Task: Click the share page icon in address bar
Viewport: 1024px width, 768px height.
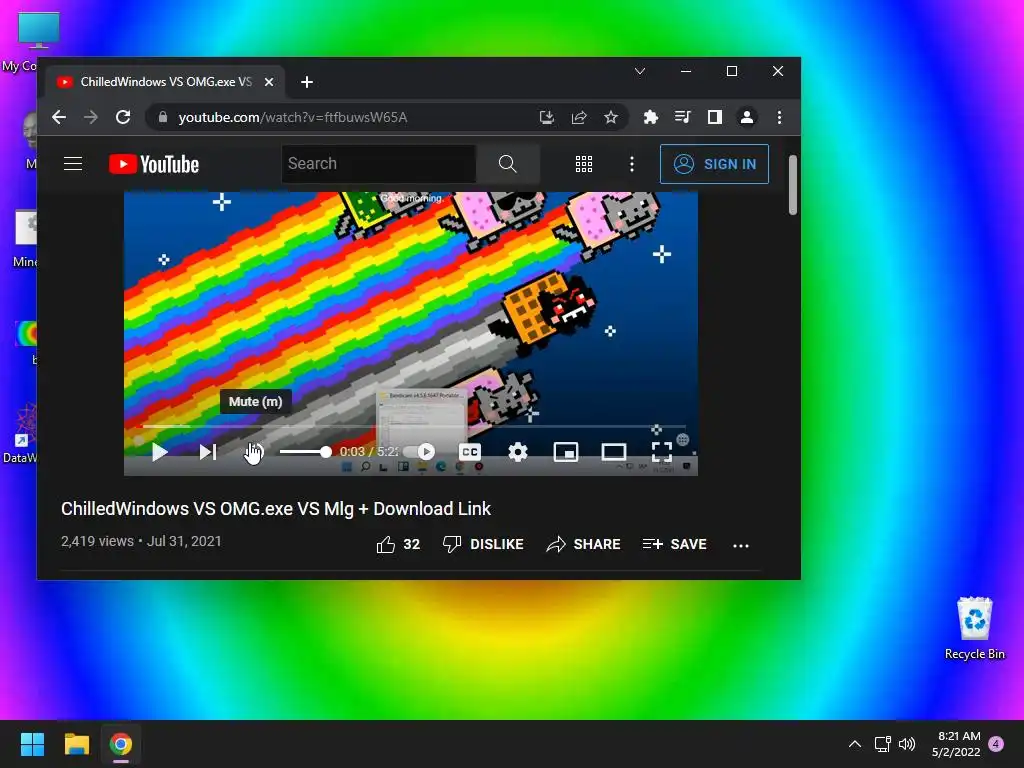Action: point(579,117)
